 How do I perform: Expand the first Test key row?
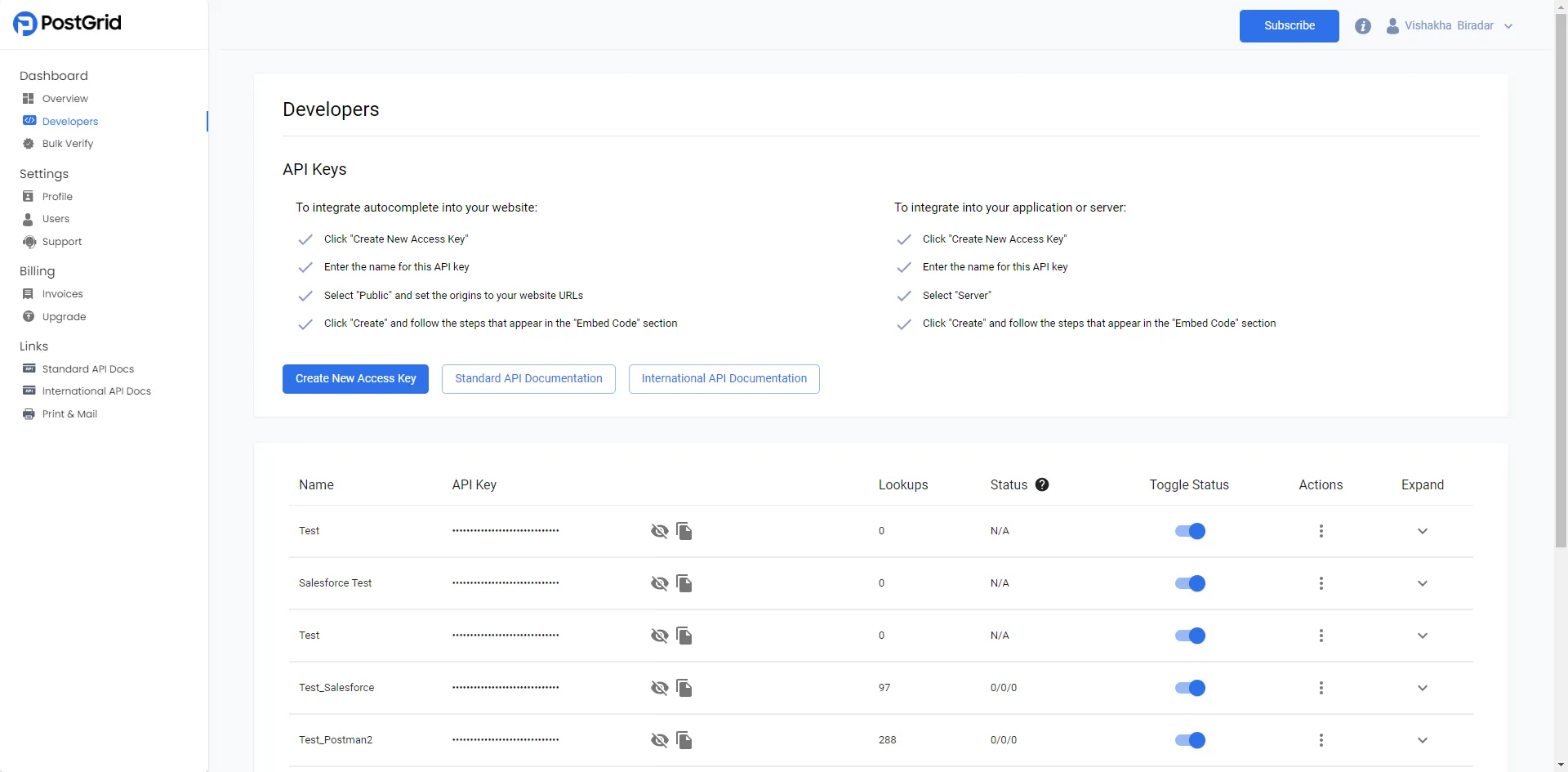click(x=1422, y=530)
